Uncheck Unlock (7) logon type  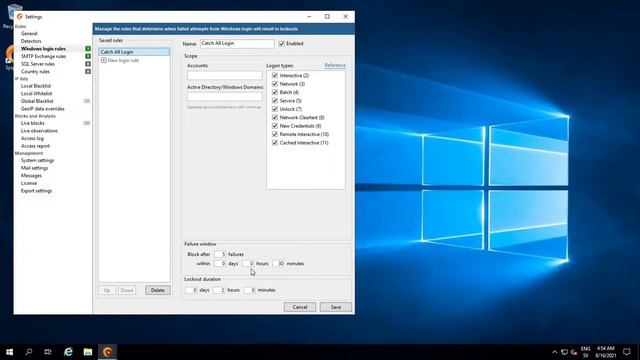tap(275, 109)
